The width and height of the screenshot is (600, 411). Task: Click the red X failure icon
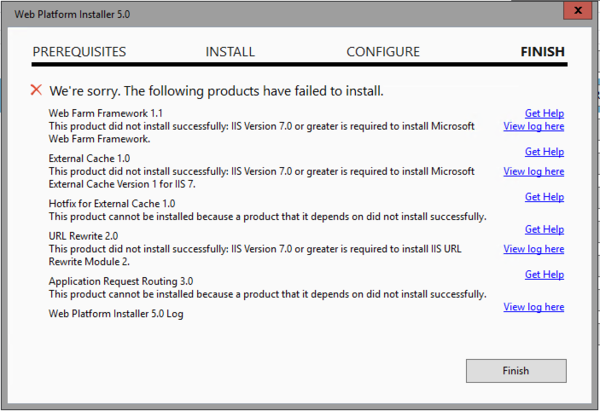[36, 90]
